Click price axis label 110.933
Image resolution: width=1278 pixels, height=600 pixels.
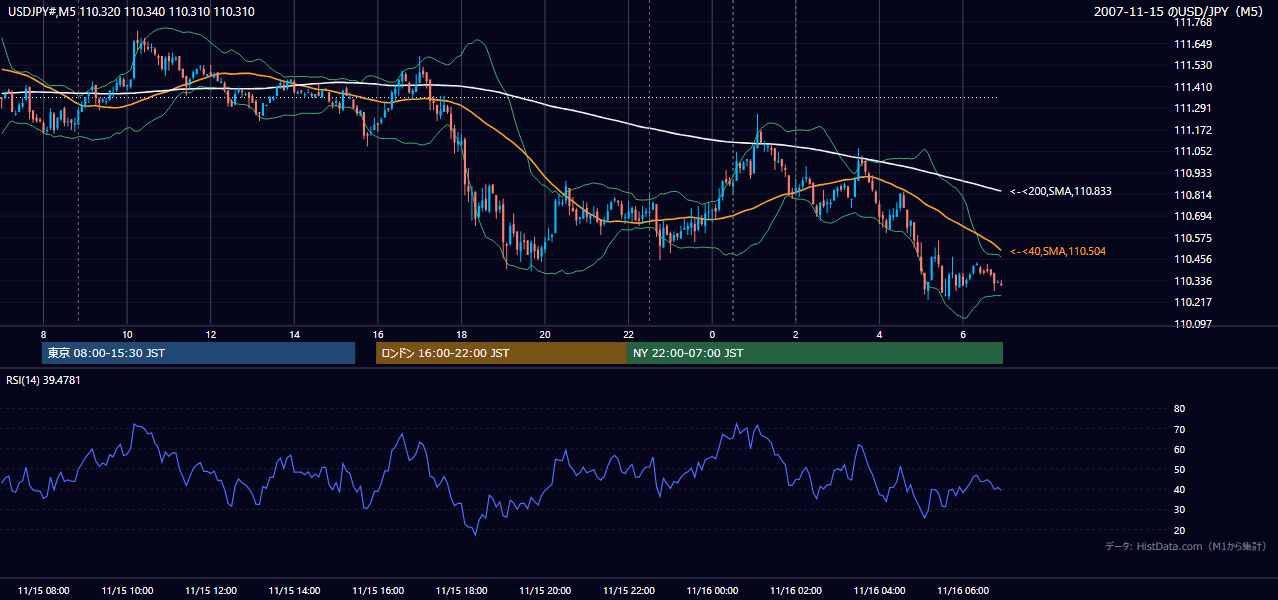pos(1193,173)
